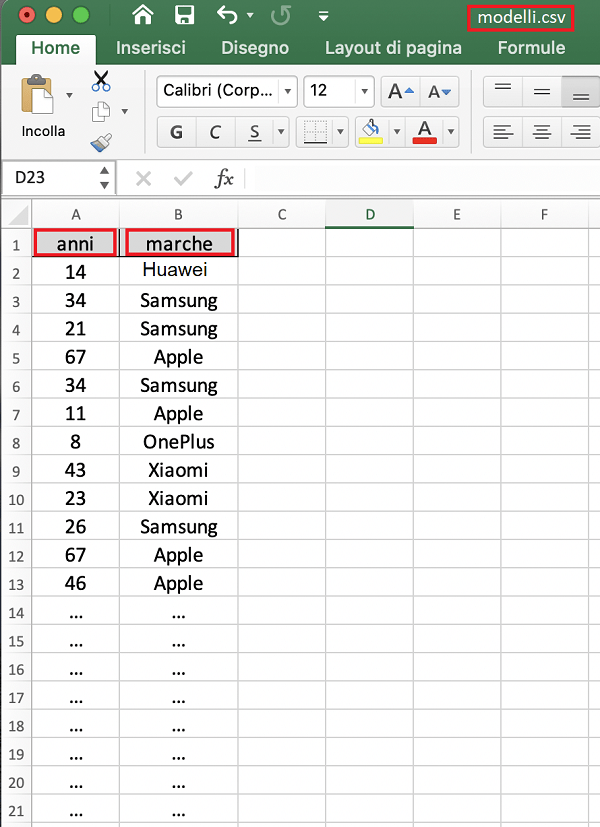Open the Disegno ribbon tab
The image size is (600, 827).
255,48
